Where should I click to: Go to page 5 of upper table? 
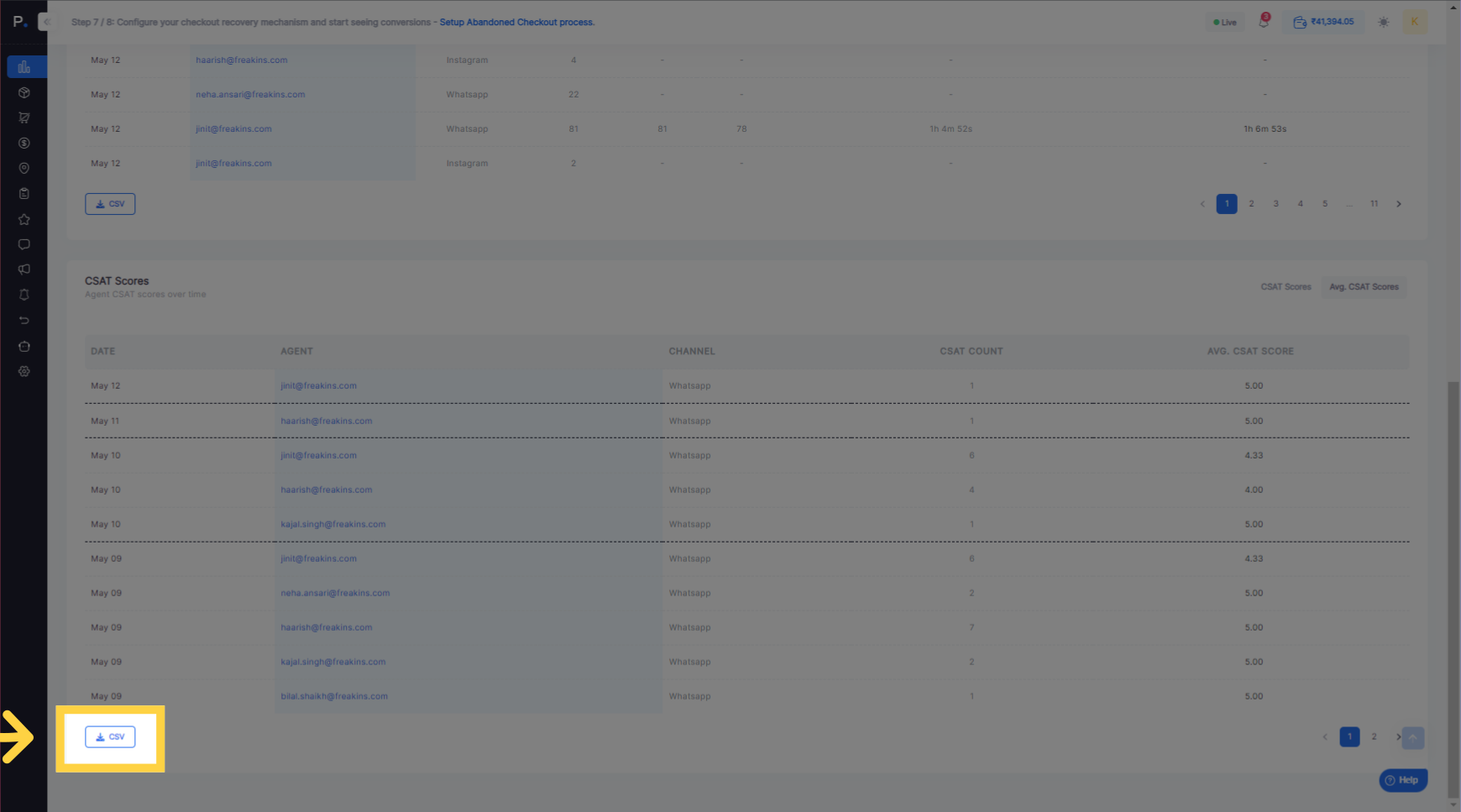click(x=1325, y=204)
